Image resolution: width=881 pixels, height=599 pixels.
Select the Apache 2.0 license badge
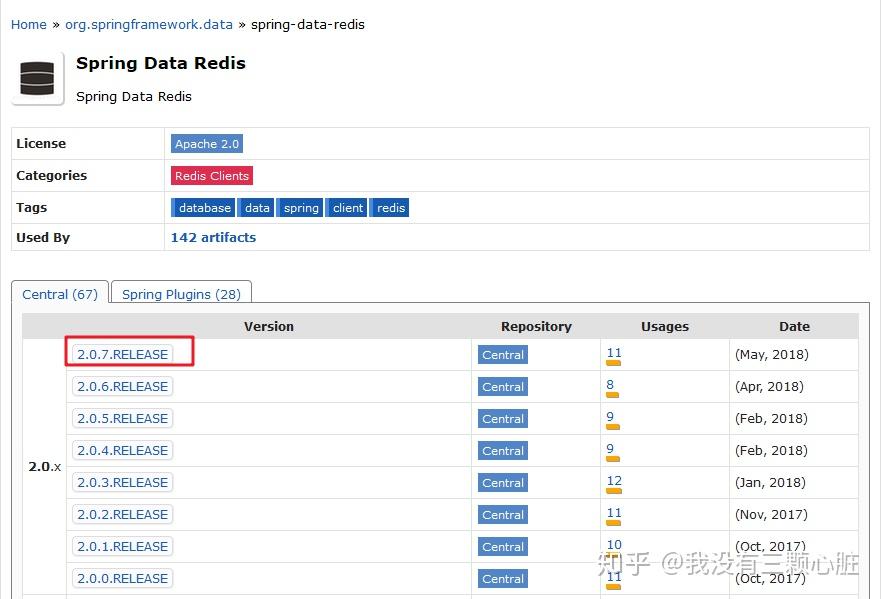coord(206,144)
